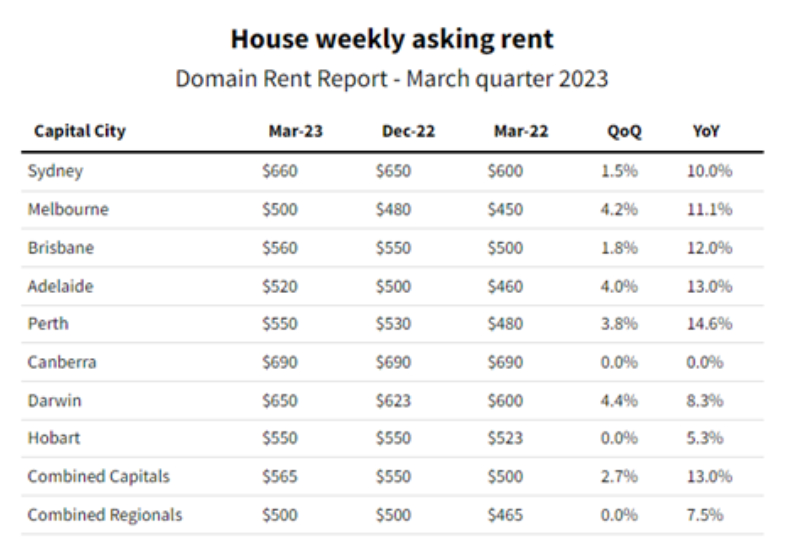
Task: Select the Canberra row label
Action: [63, 363]
